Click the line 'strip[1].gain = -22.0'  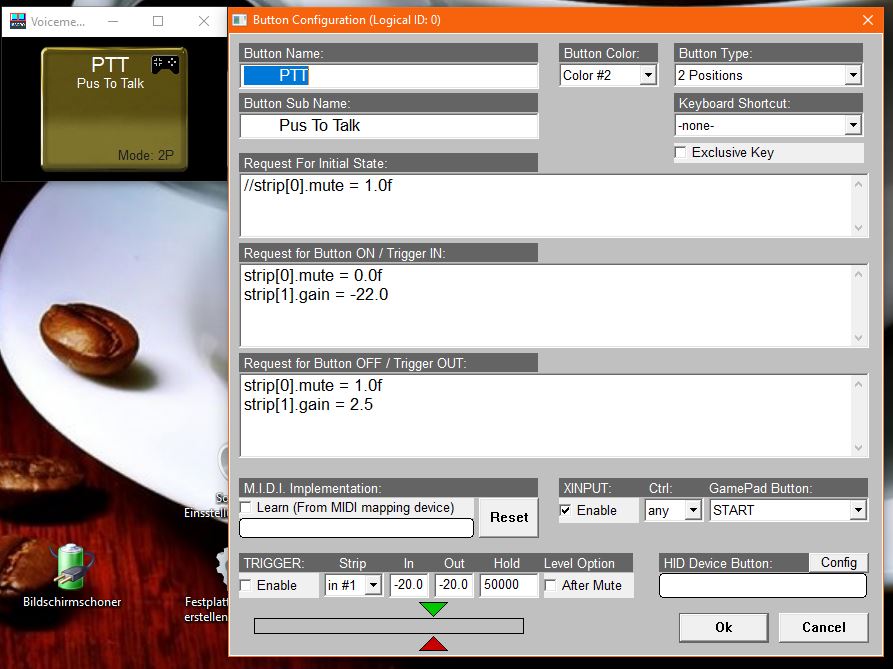tap(316, 295)
